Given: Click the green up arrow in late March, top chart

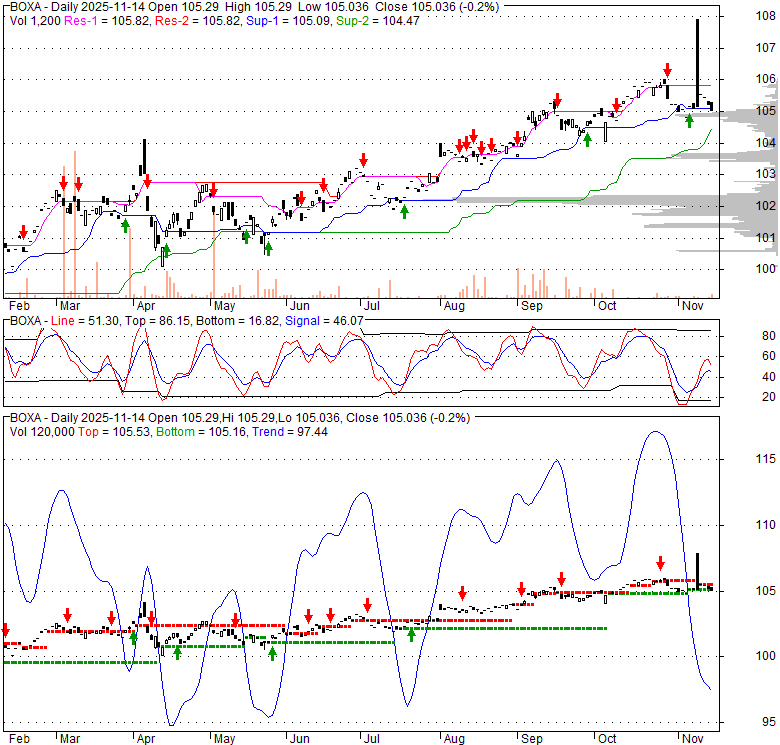Looking at the screenshot, I should coord(125,225).
